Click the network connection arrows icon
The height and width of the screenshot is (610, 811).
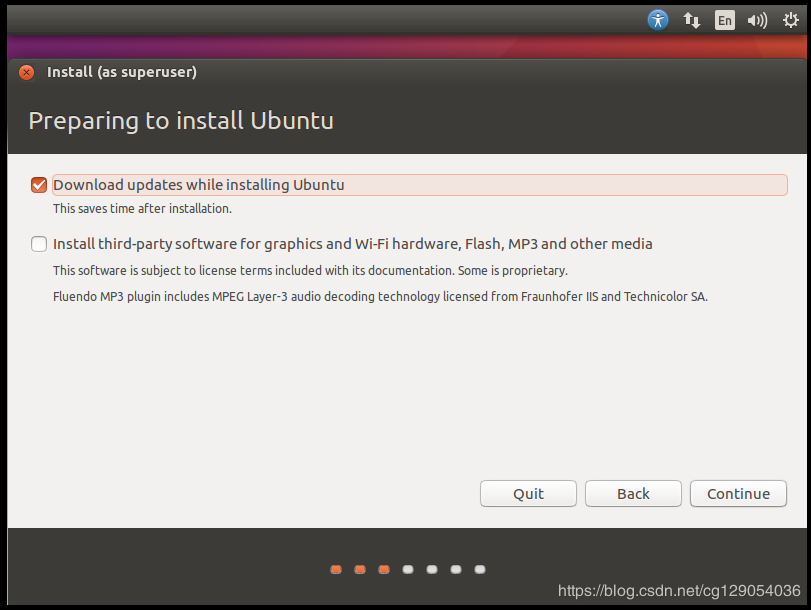[x=691, y=19]
